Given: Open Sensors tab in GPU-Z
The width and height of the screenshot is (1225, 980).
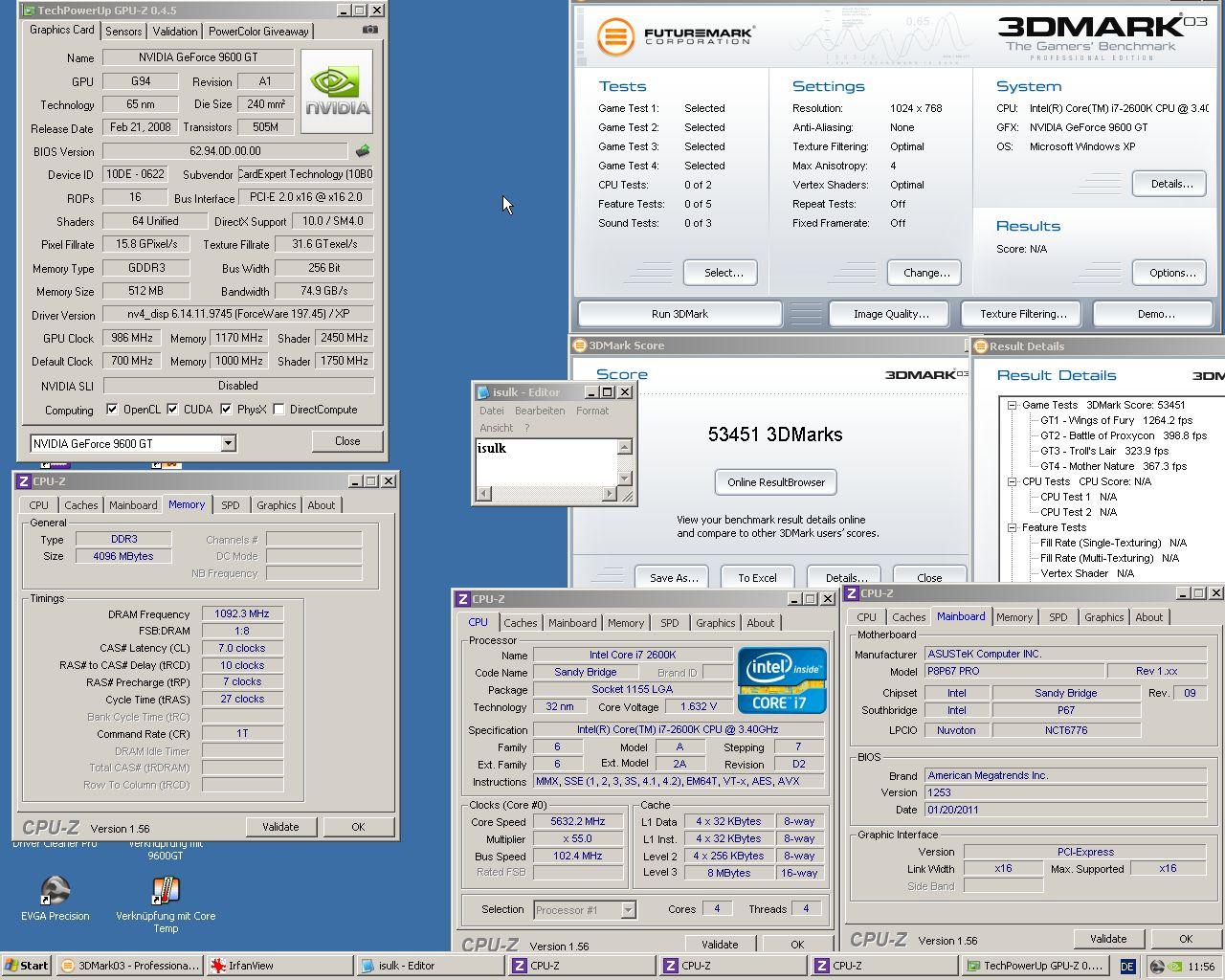Looking at the screenshot, I should click(123, 32).
